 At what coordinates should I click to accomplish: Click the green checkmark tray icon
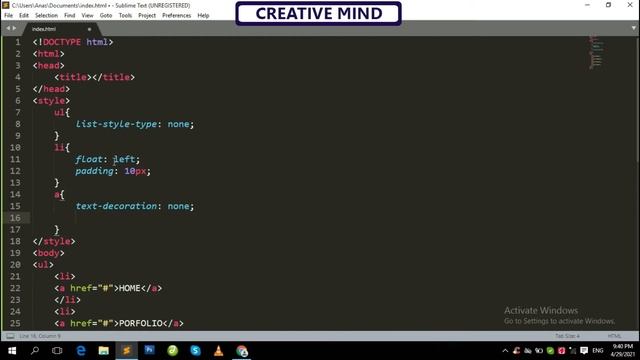click(550, 351)
